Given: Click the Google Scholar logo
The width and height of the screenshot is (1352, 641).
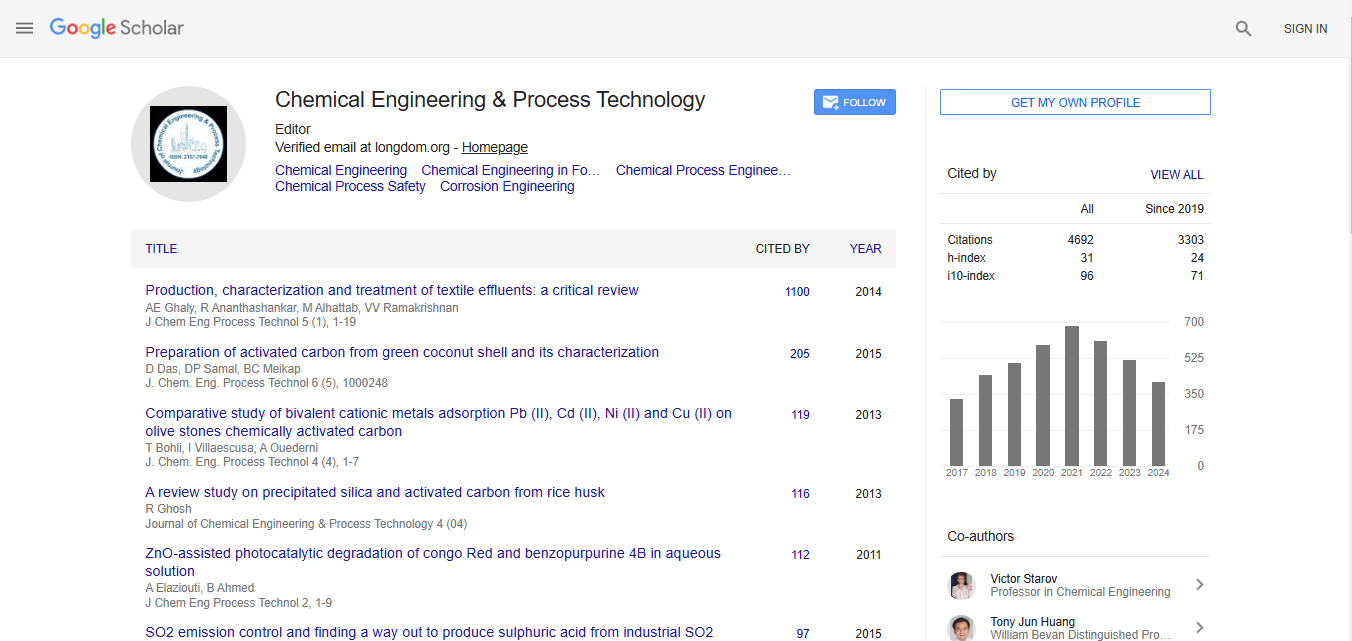Looking at the screenshot, I should coord(117,28).
